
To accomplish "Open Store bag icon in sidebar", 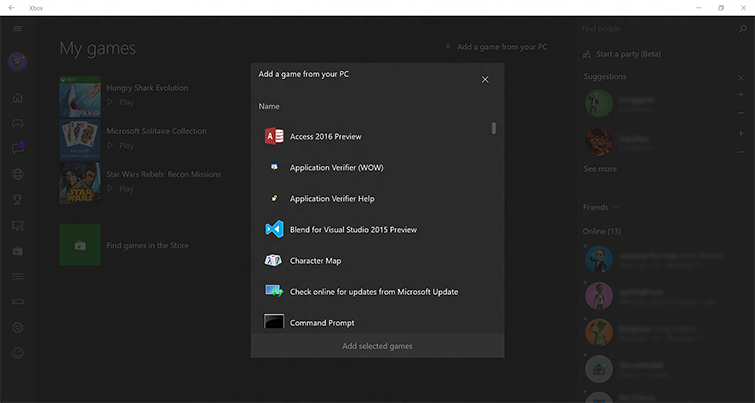I will tap(17, 250).
